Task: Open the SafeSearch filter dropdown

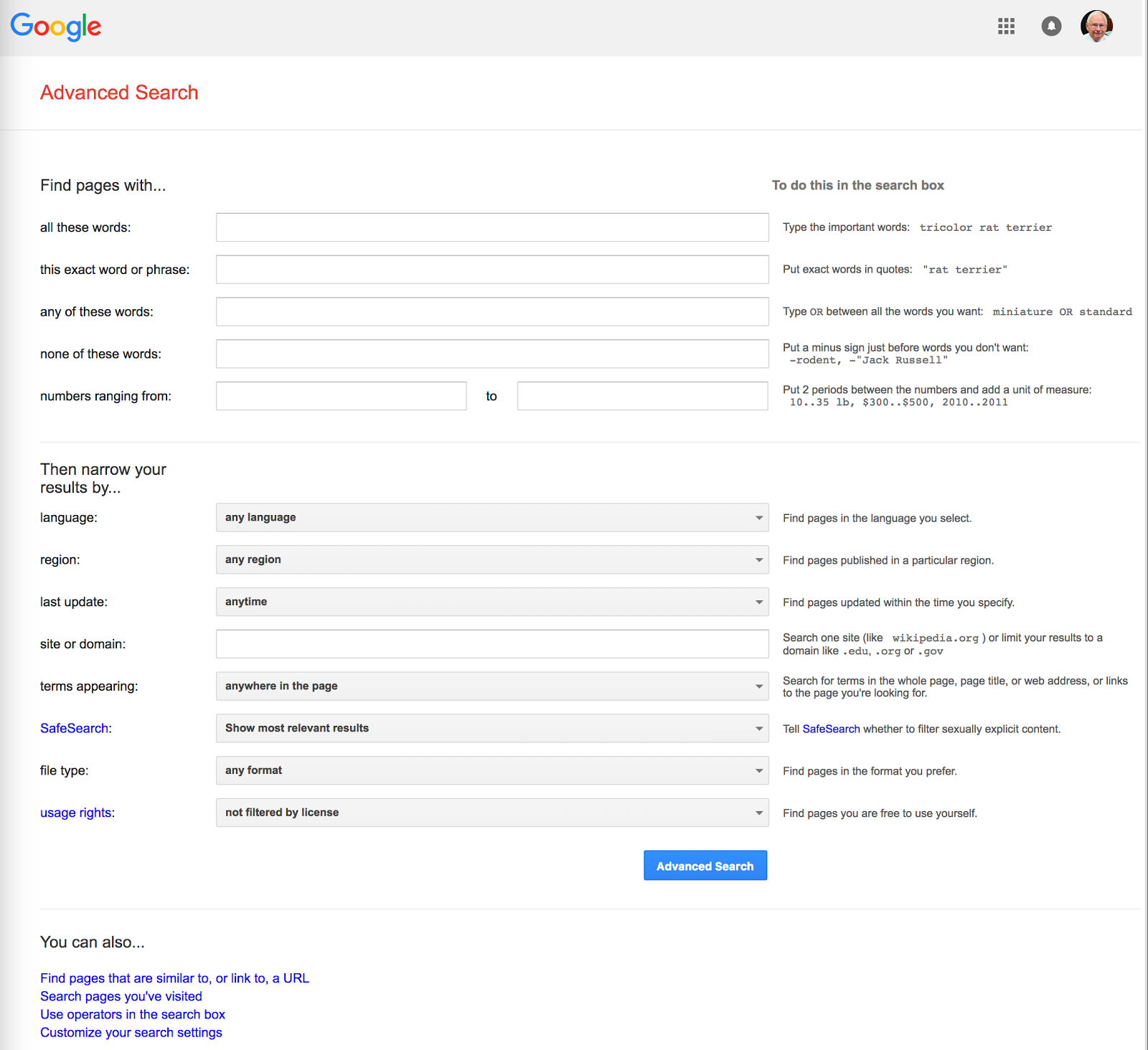Action: pos(491,728)
